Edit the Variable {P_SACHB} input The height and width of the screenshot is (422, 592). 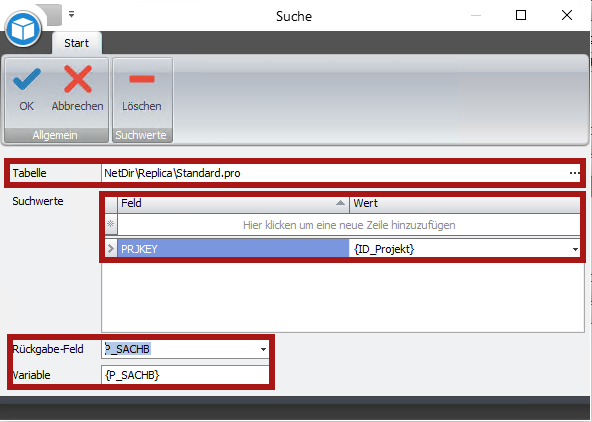coord(185,375)
